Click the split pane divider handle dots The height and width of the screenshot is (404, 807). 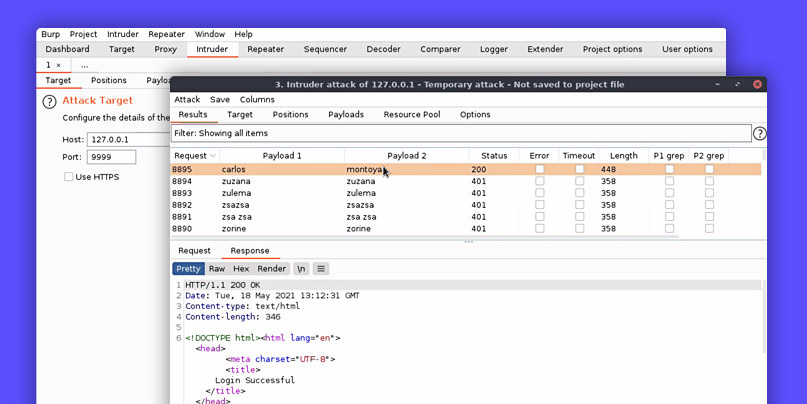[468, 241]
